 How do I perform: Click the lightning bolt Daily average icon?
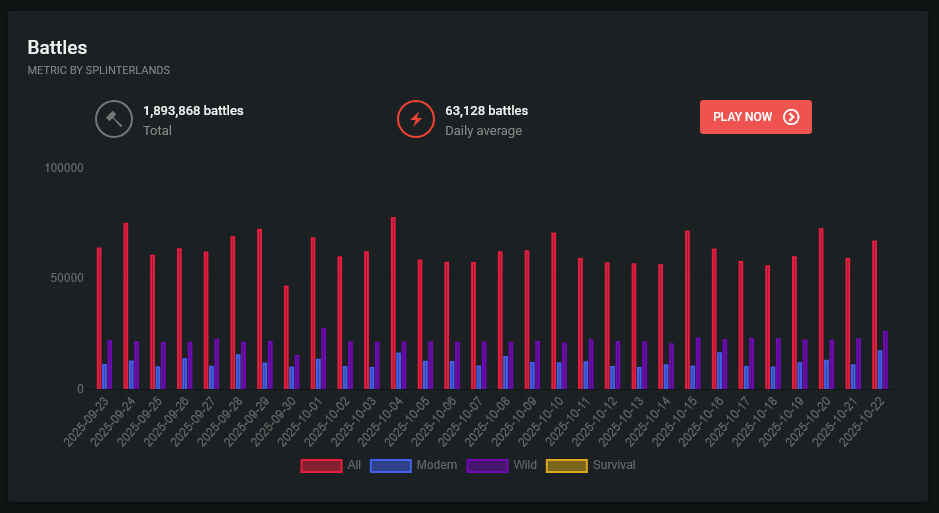pos(416,120)
